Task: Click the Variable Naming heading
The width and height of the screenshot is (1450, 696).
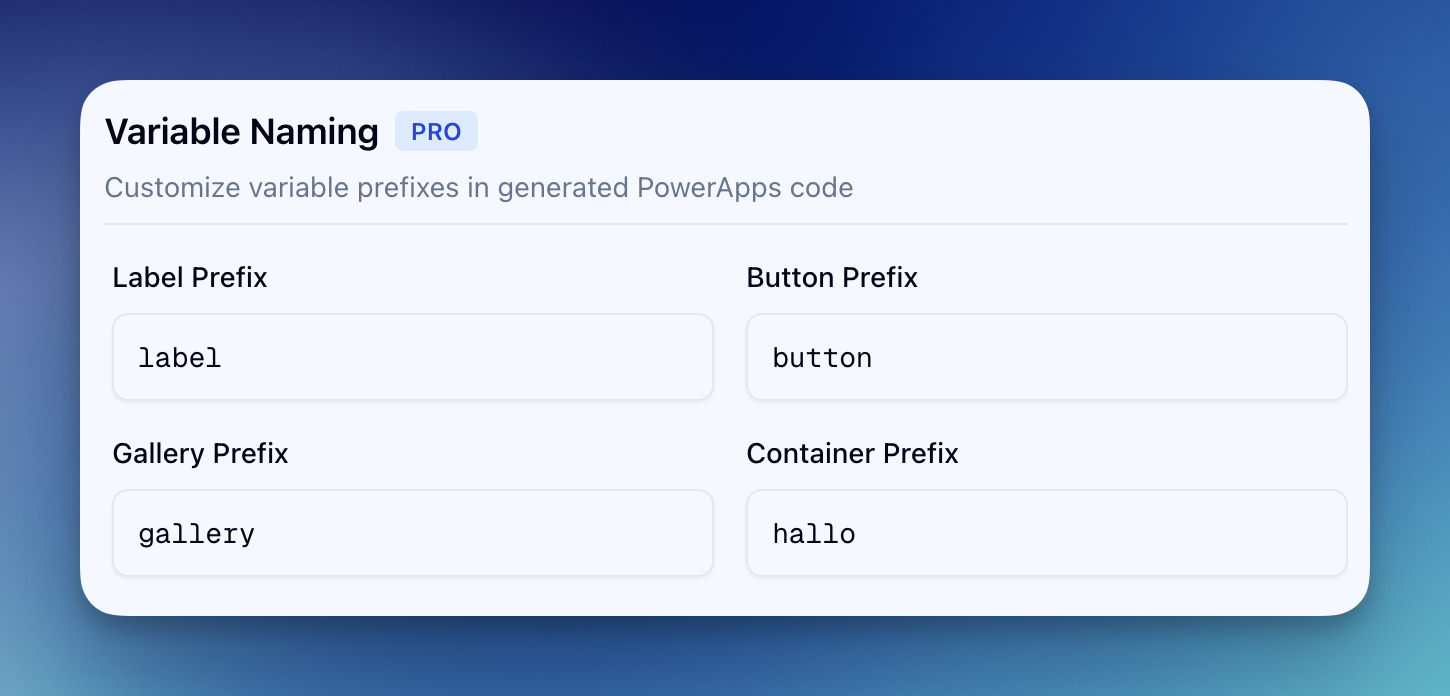Action: pos(242,131)
